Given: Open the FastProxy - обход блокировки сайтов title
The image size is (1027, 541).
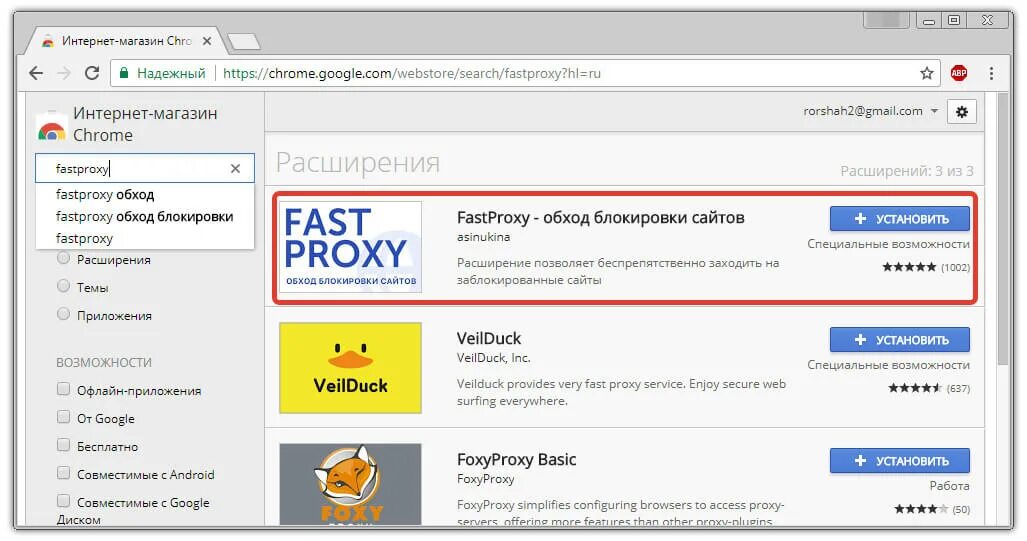Looking at the screenshot, I should (x=601, y=217).
